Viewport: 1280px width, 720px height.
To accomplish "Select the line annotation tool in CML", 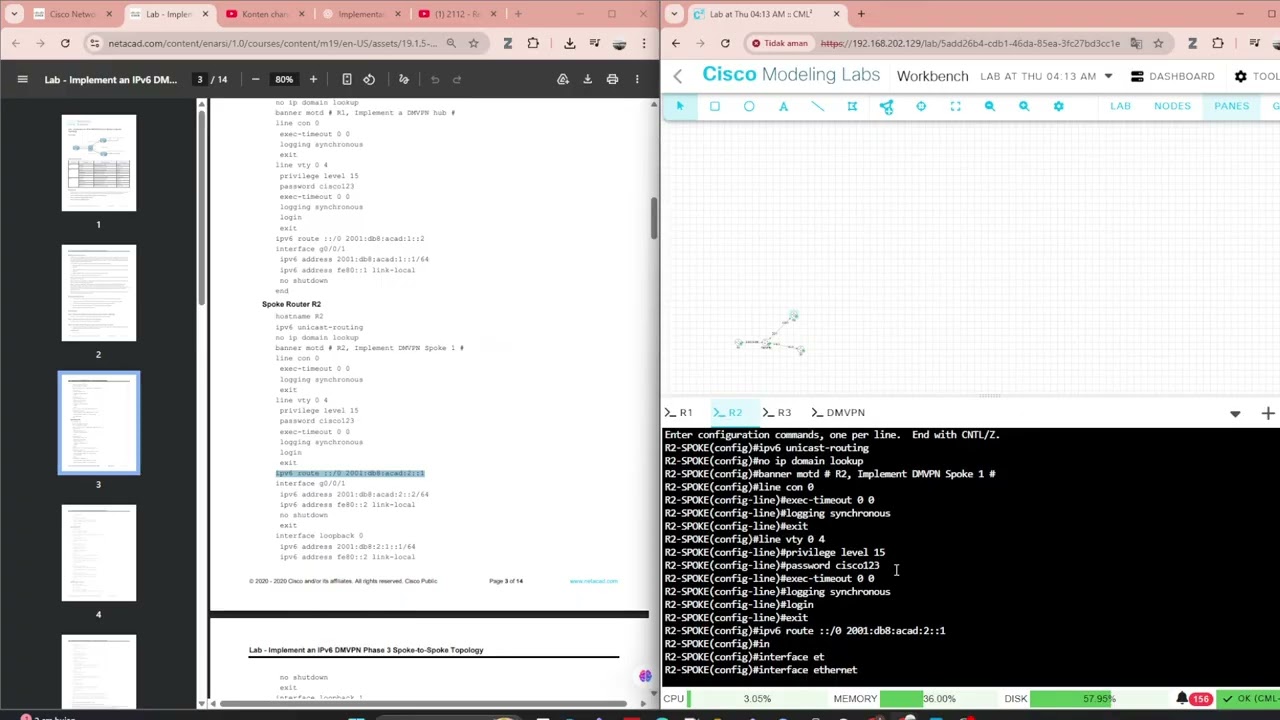I will [818, 106].
